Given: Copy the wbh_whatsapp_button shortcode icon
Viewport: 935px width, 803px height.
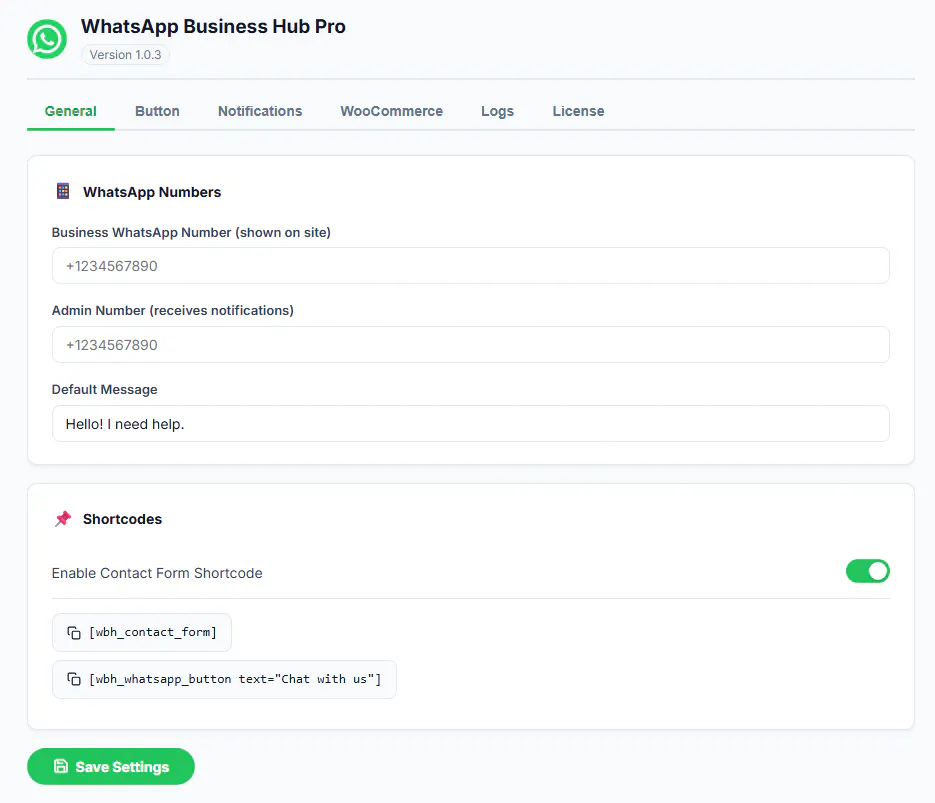Looking at the screenshot, I should coord(74,679).
